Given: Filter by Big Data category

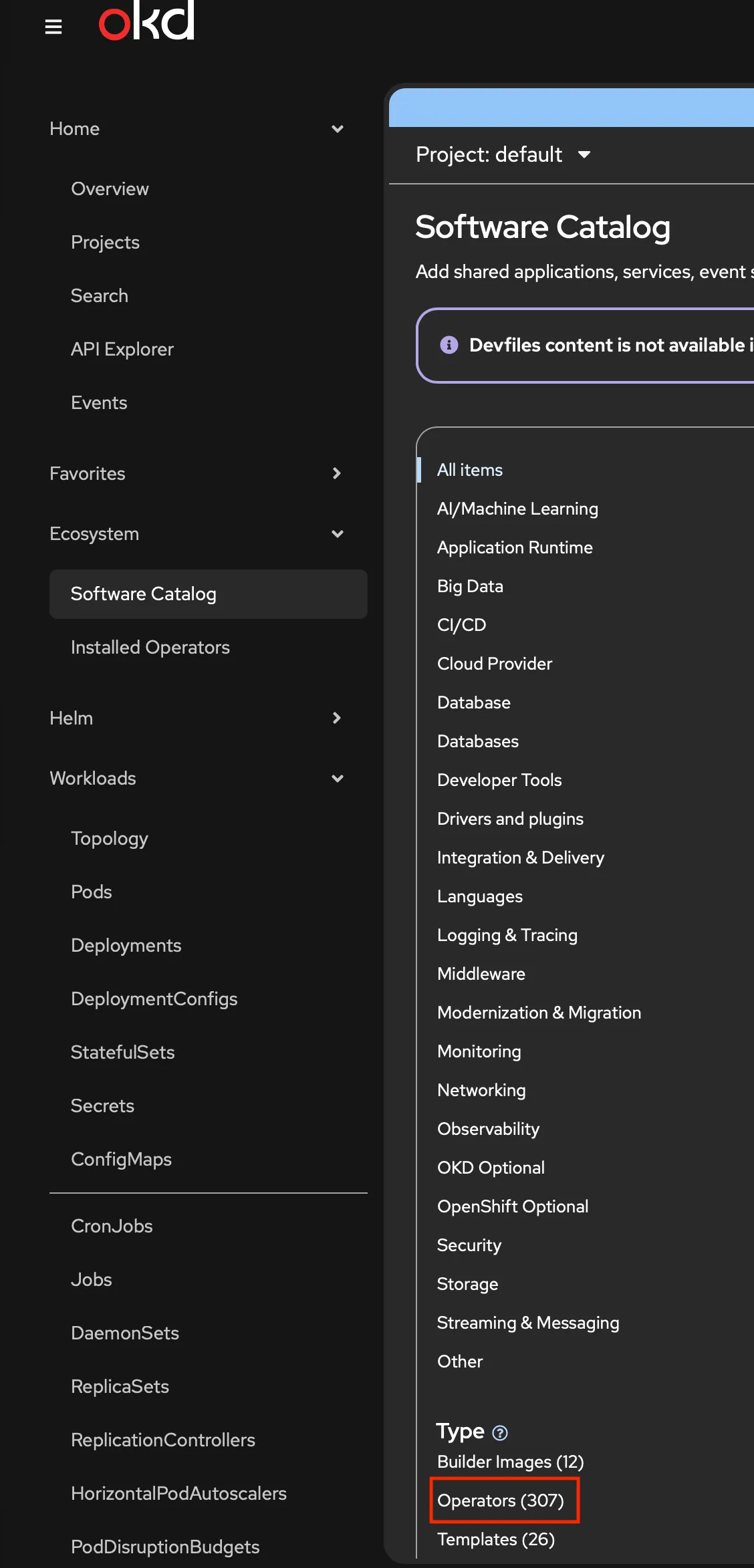Looking at the screenshot, I should tap(470, 586).
